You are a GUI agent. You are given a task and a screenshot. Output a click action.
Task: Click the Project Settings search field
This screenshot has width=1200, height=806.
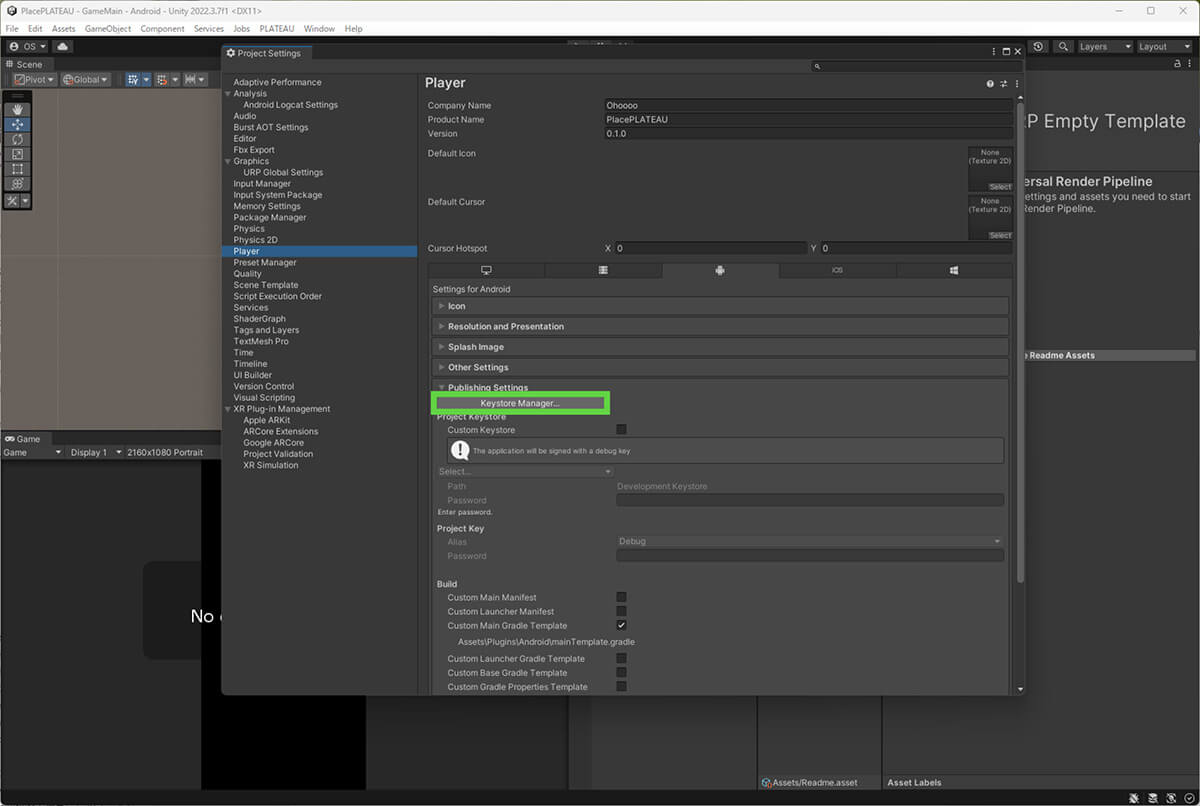(x=916, y=66)
